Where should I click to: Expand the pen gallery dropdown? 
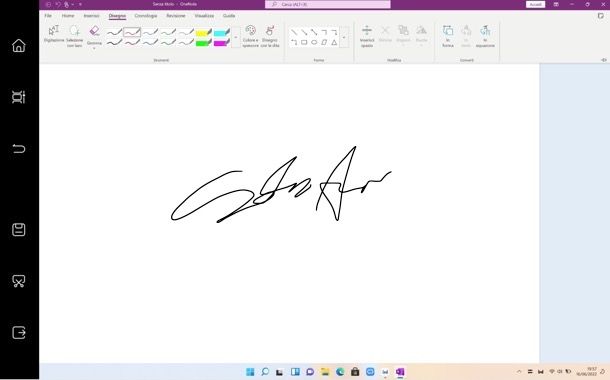(x=236, y=37)
